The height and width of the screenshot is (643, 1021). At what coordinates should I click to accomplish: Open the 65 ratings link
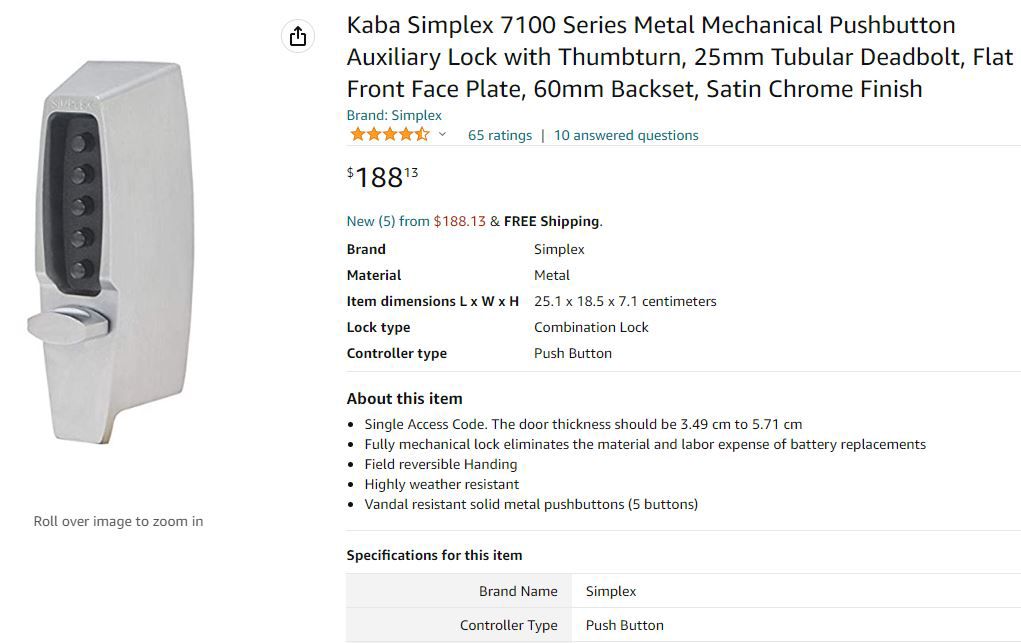point(500,135)
